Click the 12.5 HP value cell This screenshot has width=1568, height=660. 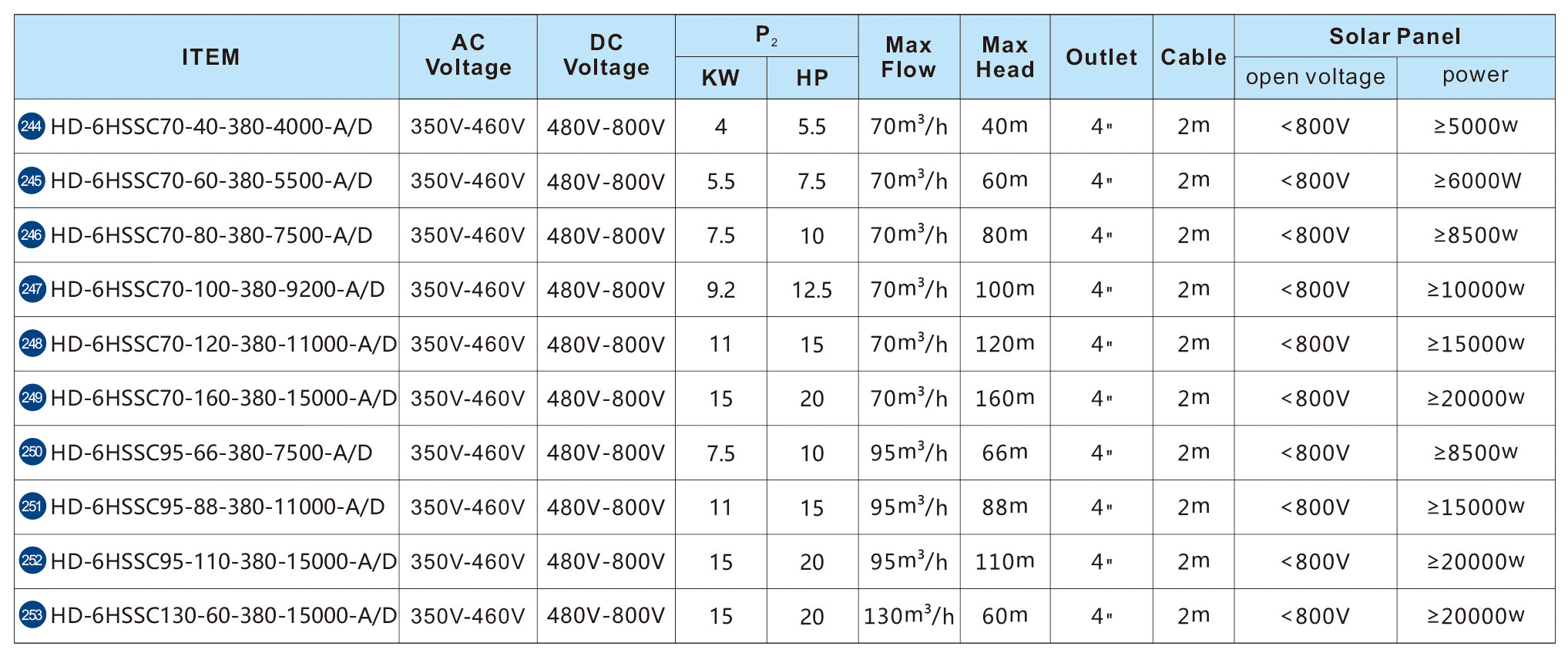812,290
